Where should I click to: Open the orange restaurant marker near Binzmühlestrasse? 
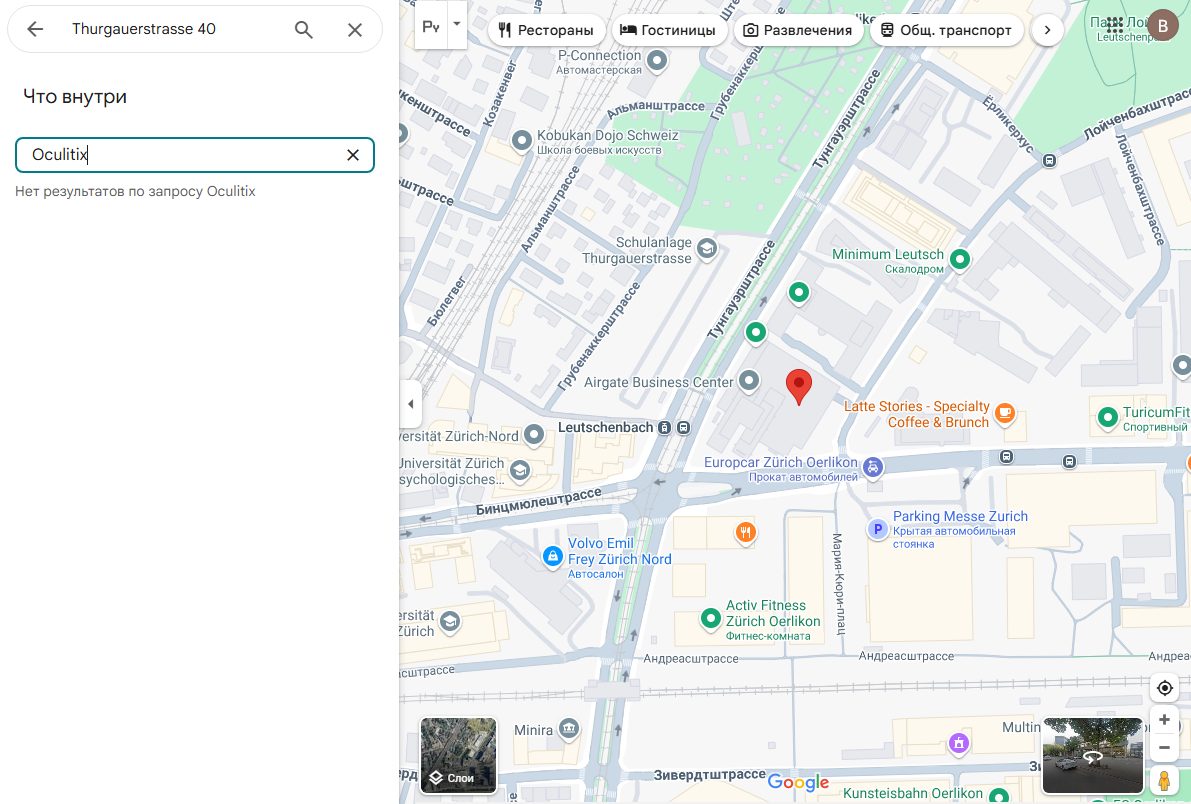tap(745, 532)
